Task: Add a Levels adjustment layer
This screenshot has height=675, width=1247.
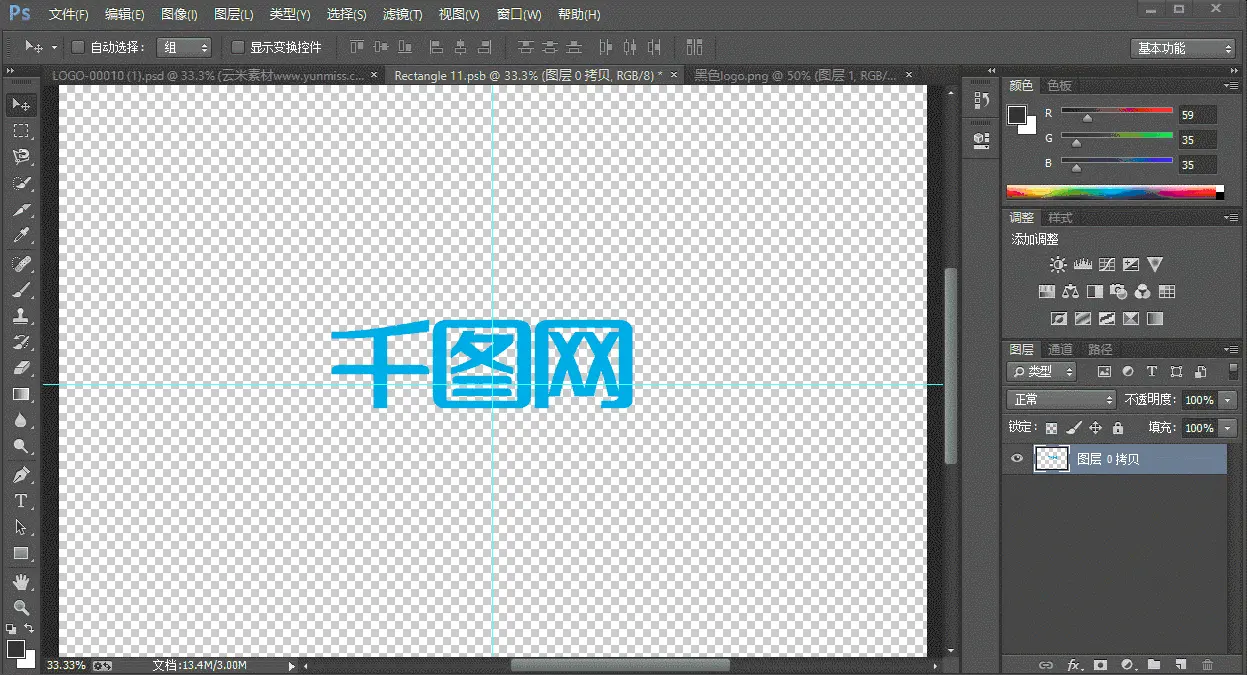Action: point(1082,265)
